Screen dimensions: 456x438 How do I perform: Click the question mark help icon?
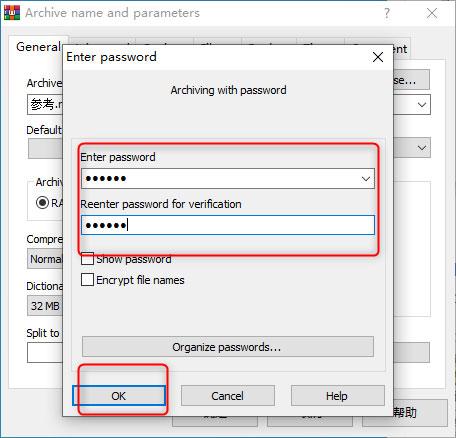387,13
